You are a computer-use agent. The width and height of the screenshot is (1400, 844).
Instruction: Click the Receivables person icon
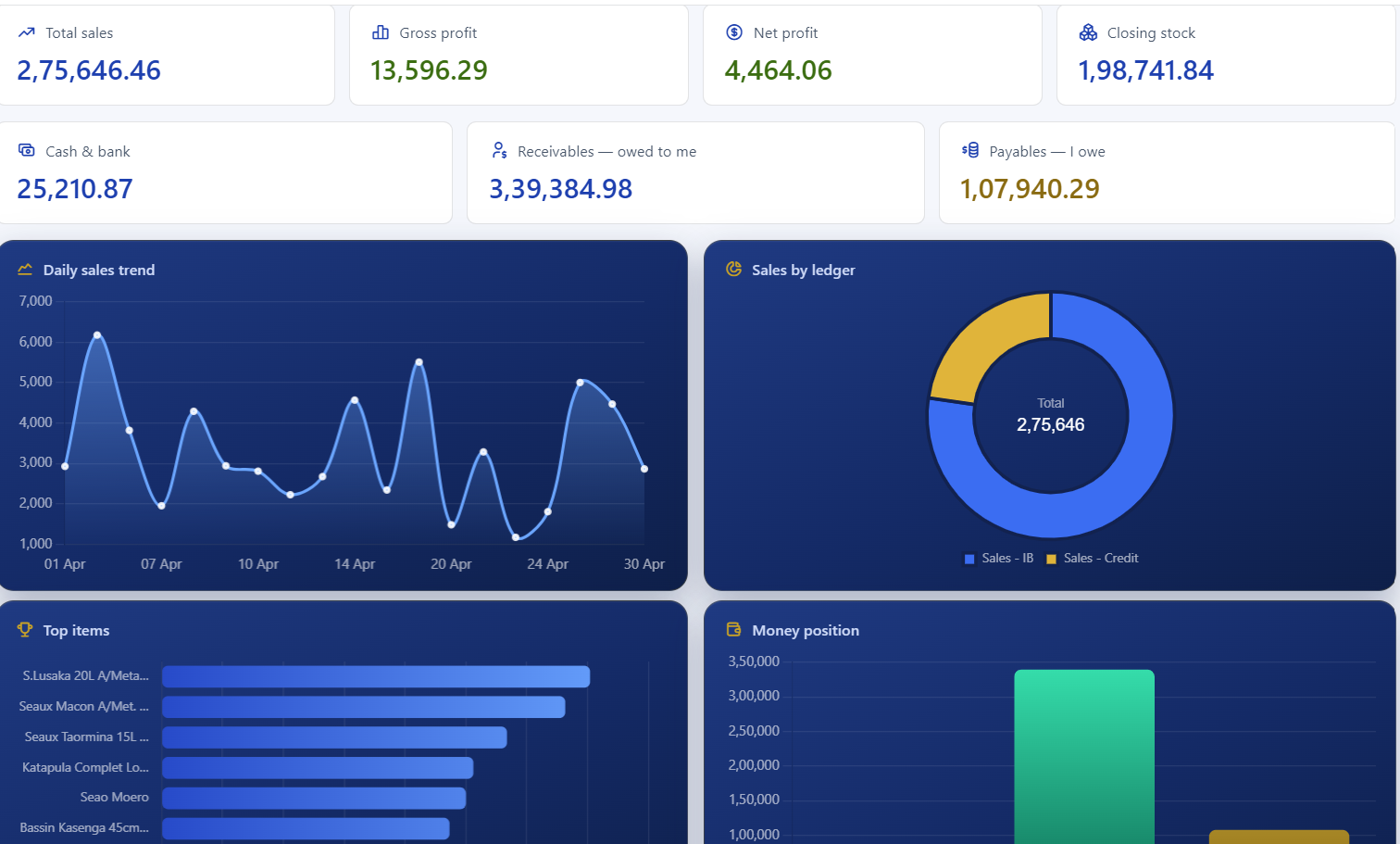[499, 150]
